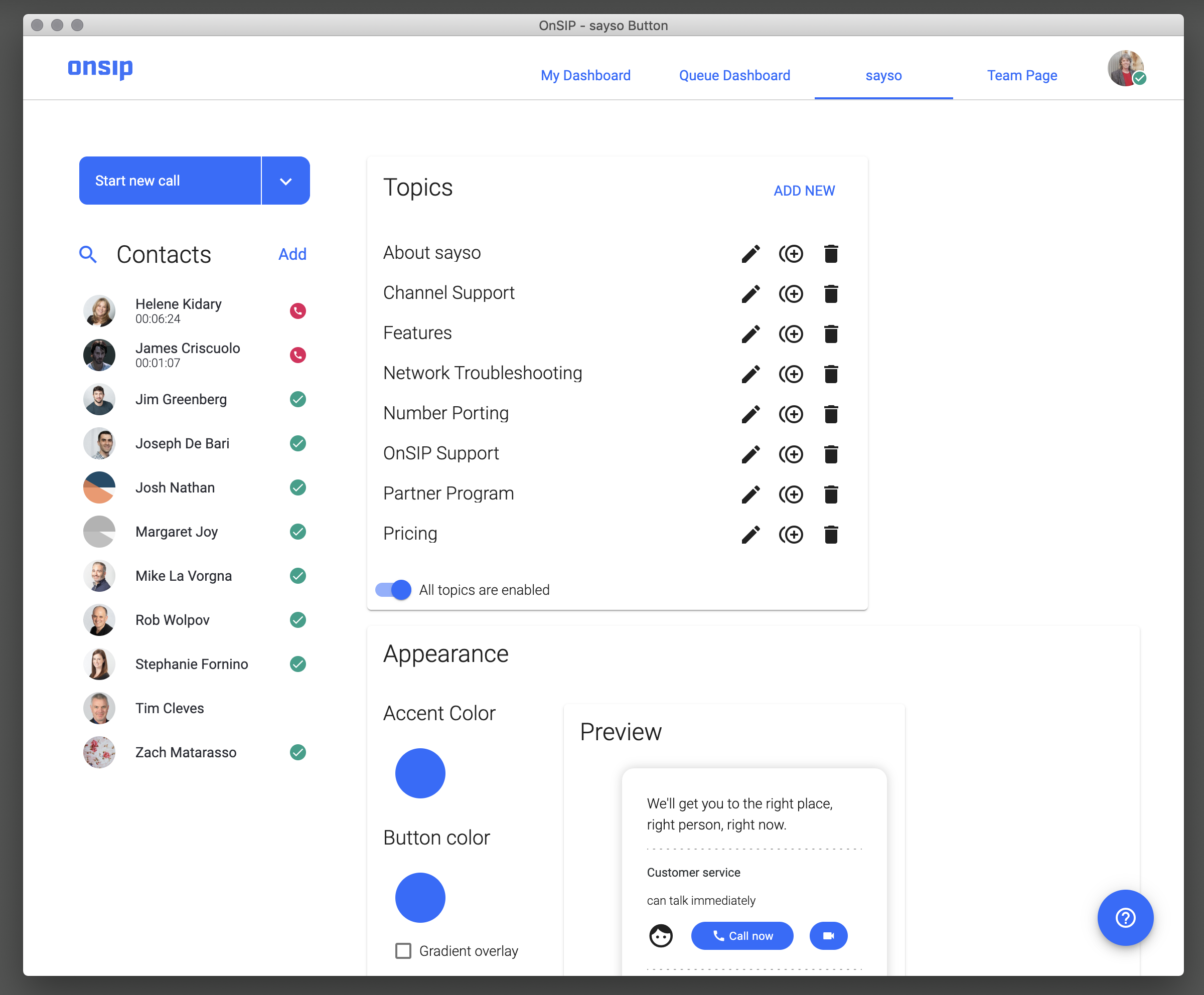
Task: Pick the Button color swatch
Action: 420,898
